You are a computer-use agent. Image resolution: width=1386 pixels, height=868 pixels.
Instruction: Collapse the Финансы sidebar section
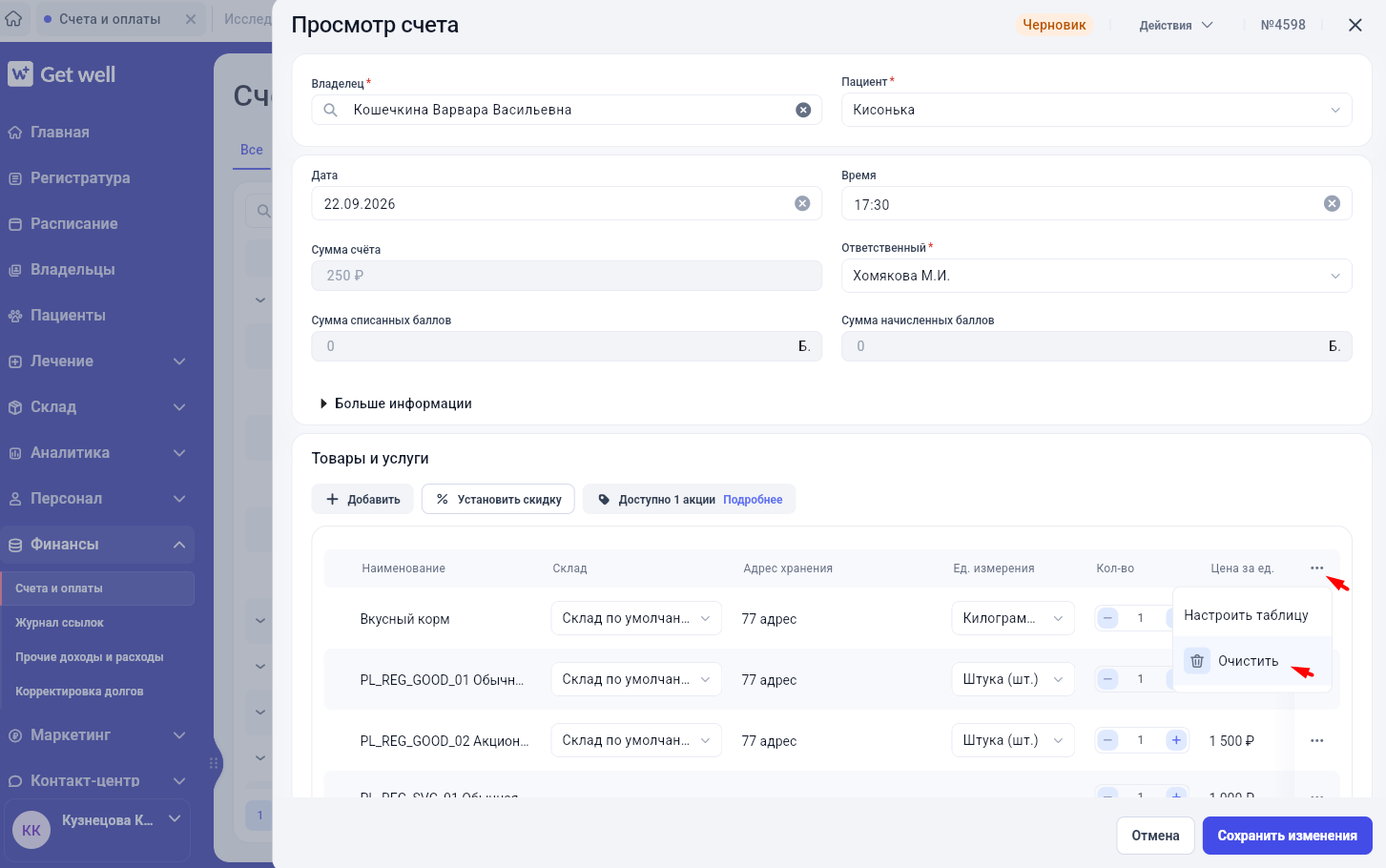(x=97, y=545)
